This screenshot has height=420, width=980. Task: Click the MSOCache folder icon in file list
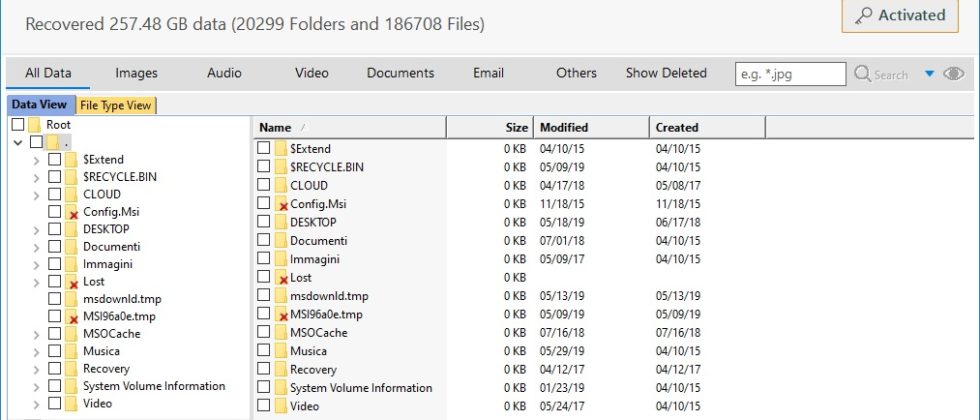[x=281, y=332]
